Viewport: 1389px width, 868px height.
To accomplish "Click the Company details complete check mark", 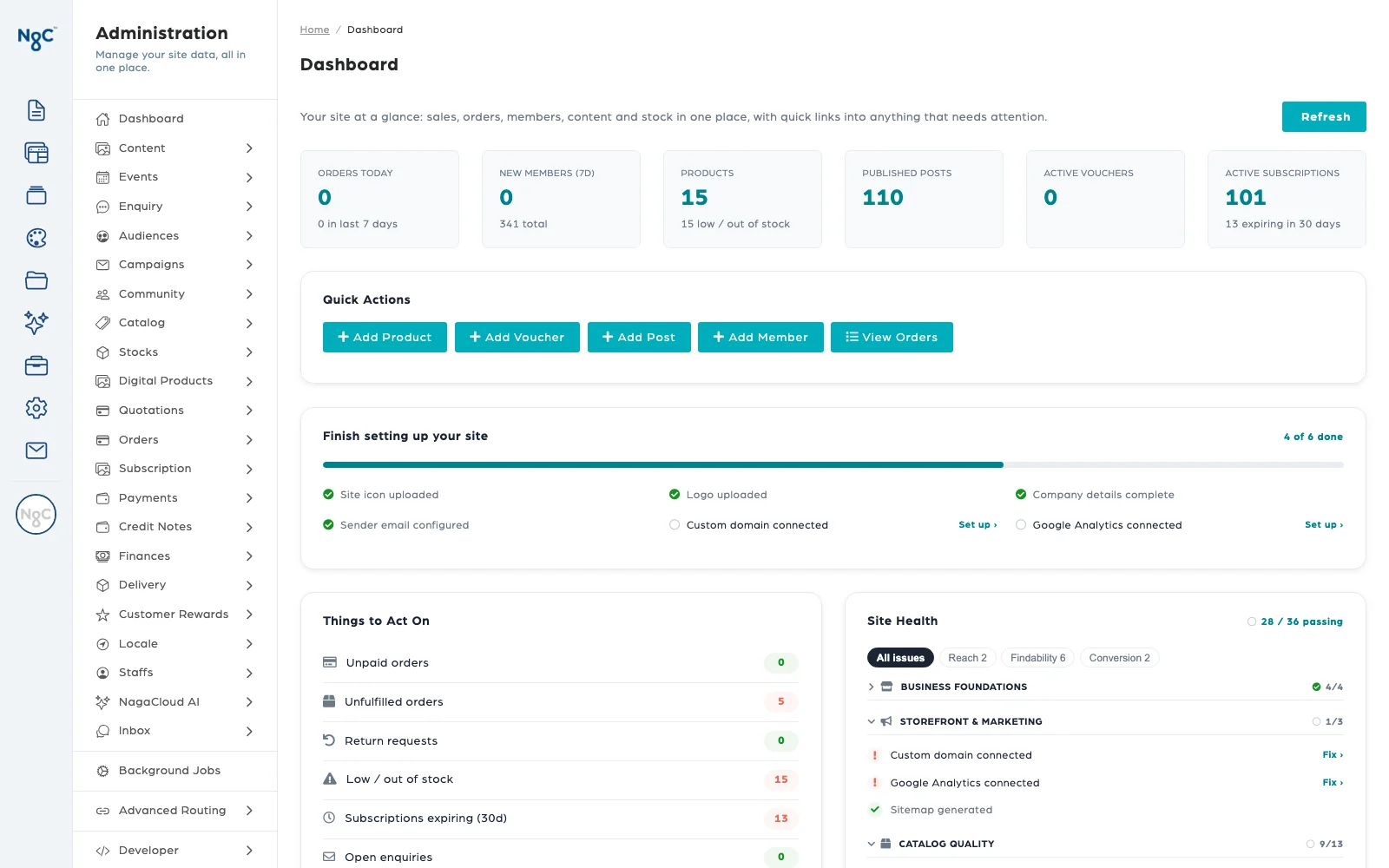I will click(x=1021, y=495).
